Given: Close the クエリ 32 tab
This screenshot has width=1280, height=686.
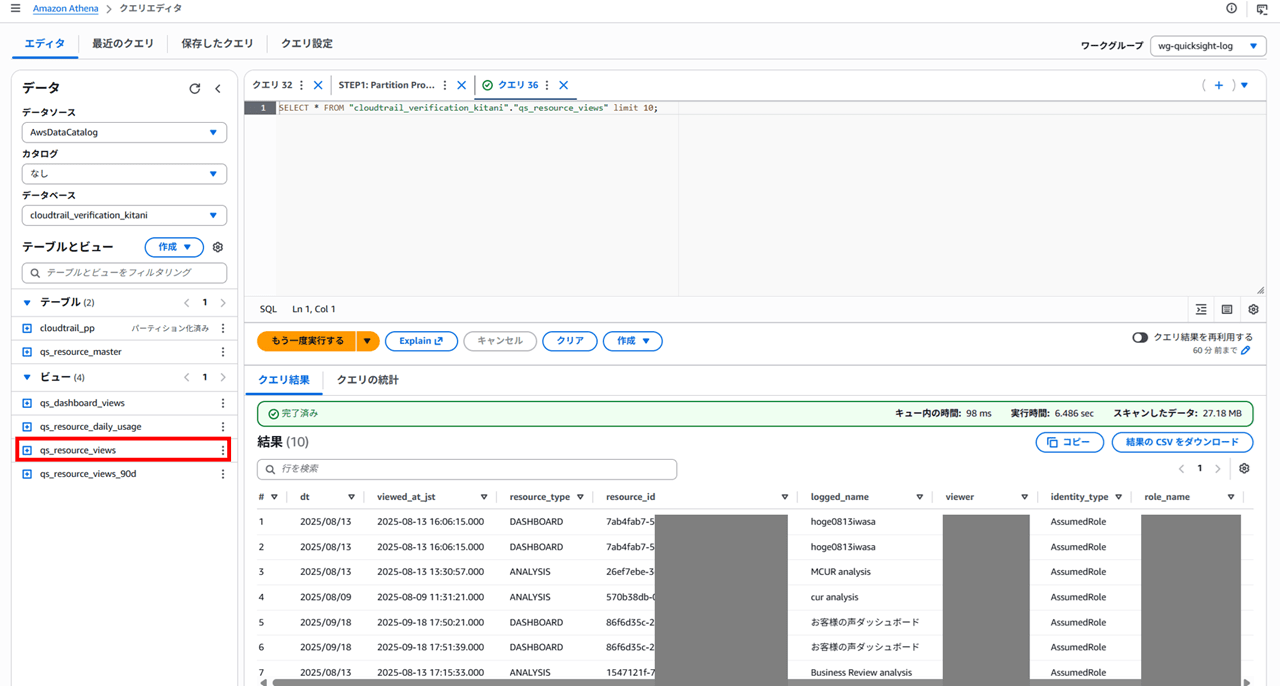Looking at the screenshot, I should coord(318,85).
